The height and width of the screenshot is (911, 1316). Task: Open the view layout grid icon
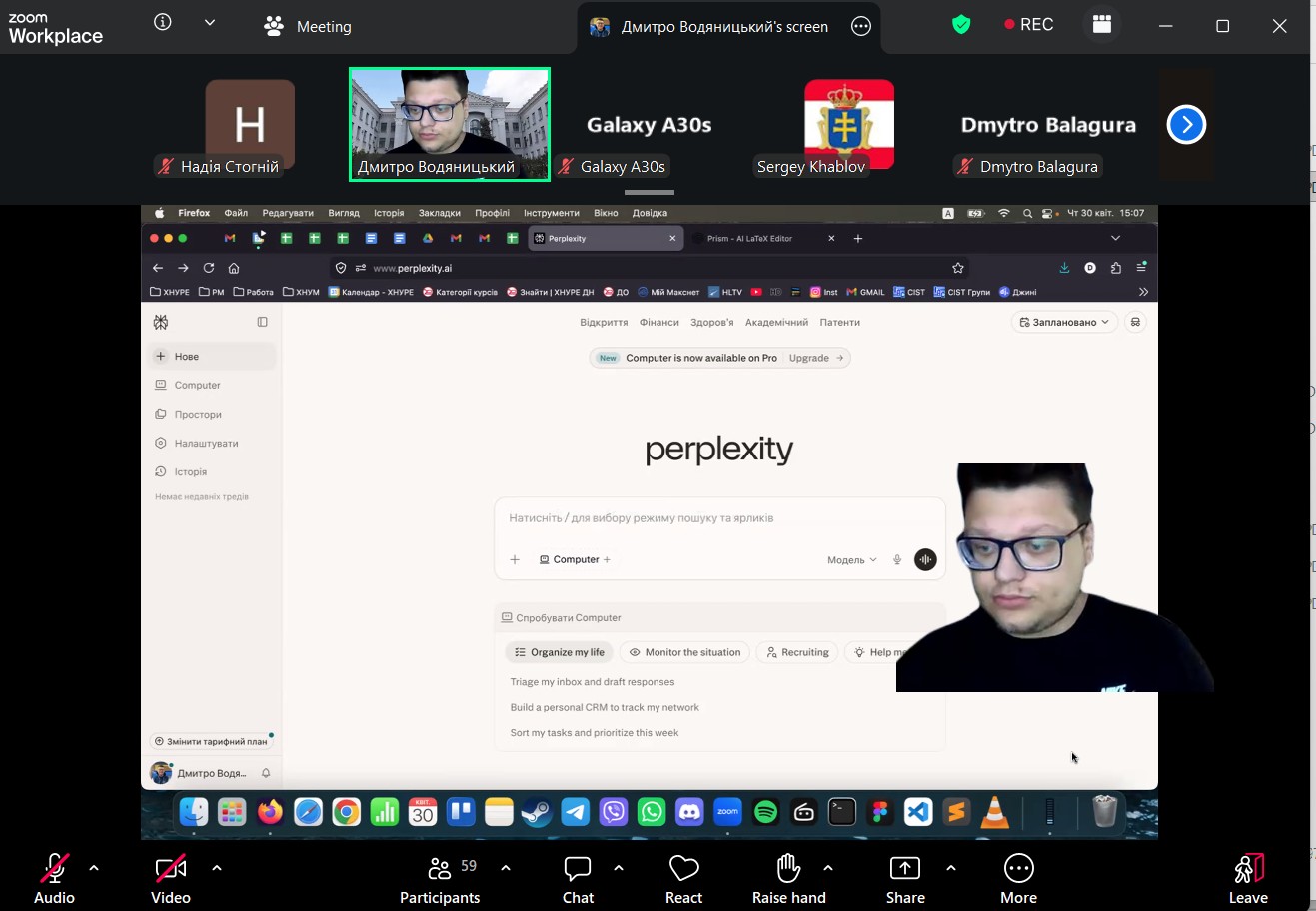pos(1102,25)
